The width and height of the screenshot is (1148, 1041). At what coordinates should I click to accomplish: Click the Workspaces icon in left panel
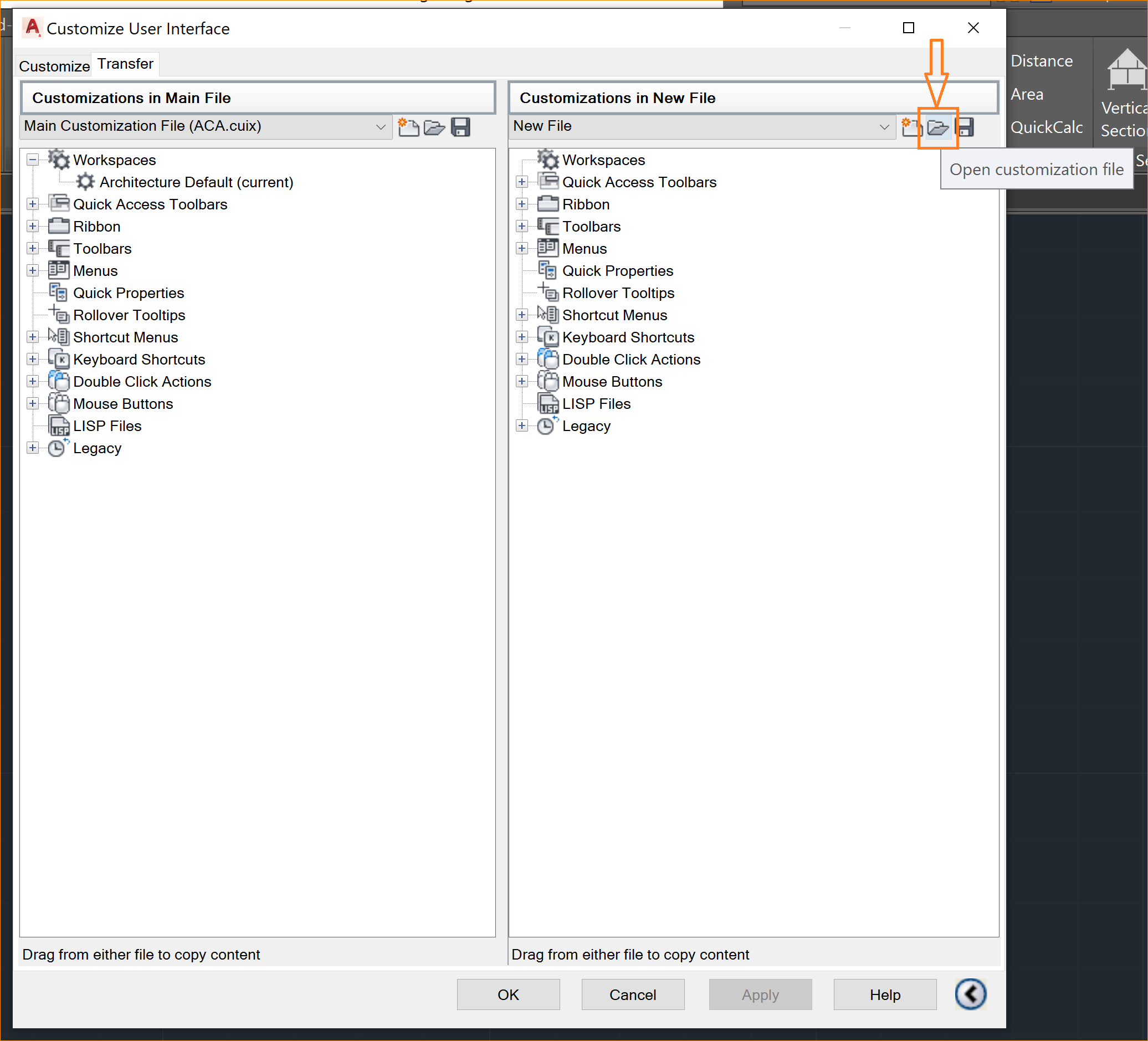tap(57, 159)
